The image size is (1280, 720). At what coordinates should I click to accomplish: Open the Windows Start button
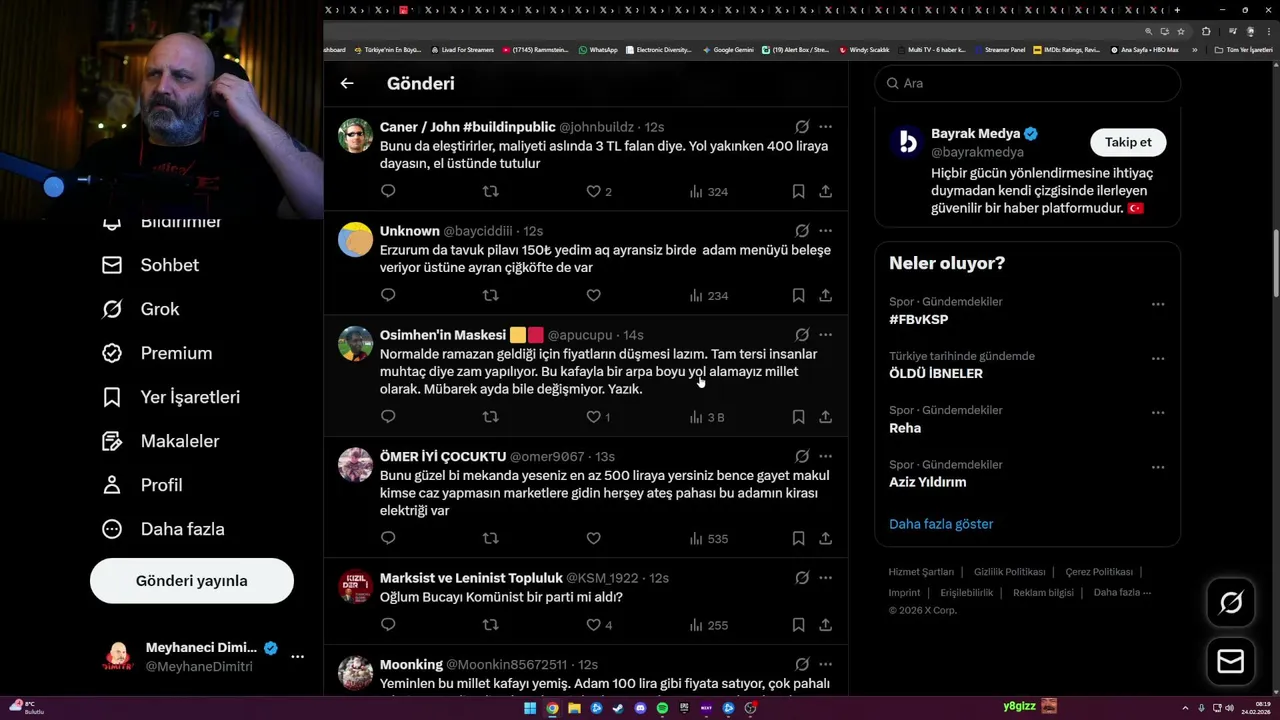530,708
